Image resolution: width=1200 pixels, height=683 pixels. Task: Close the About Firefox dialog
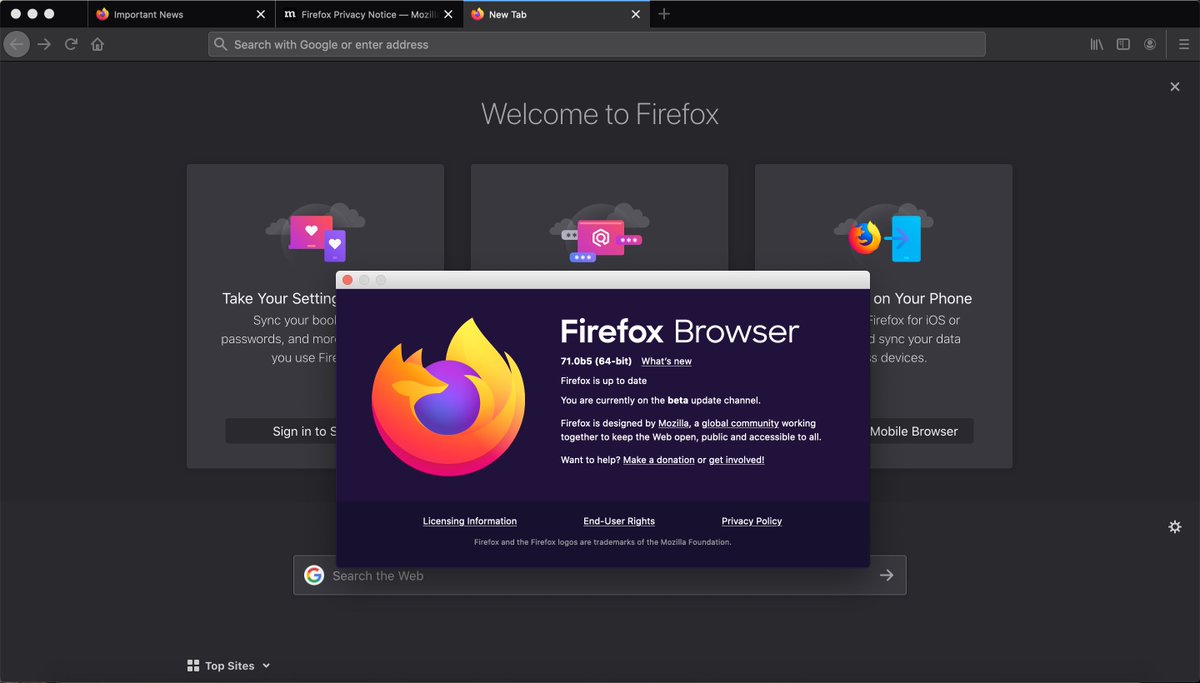pyautogui.click(x=347, y=280)
